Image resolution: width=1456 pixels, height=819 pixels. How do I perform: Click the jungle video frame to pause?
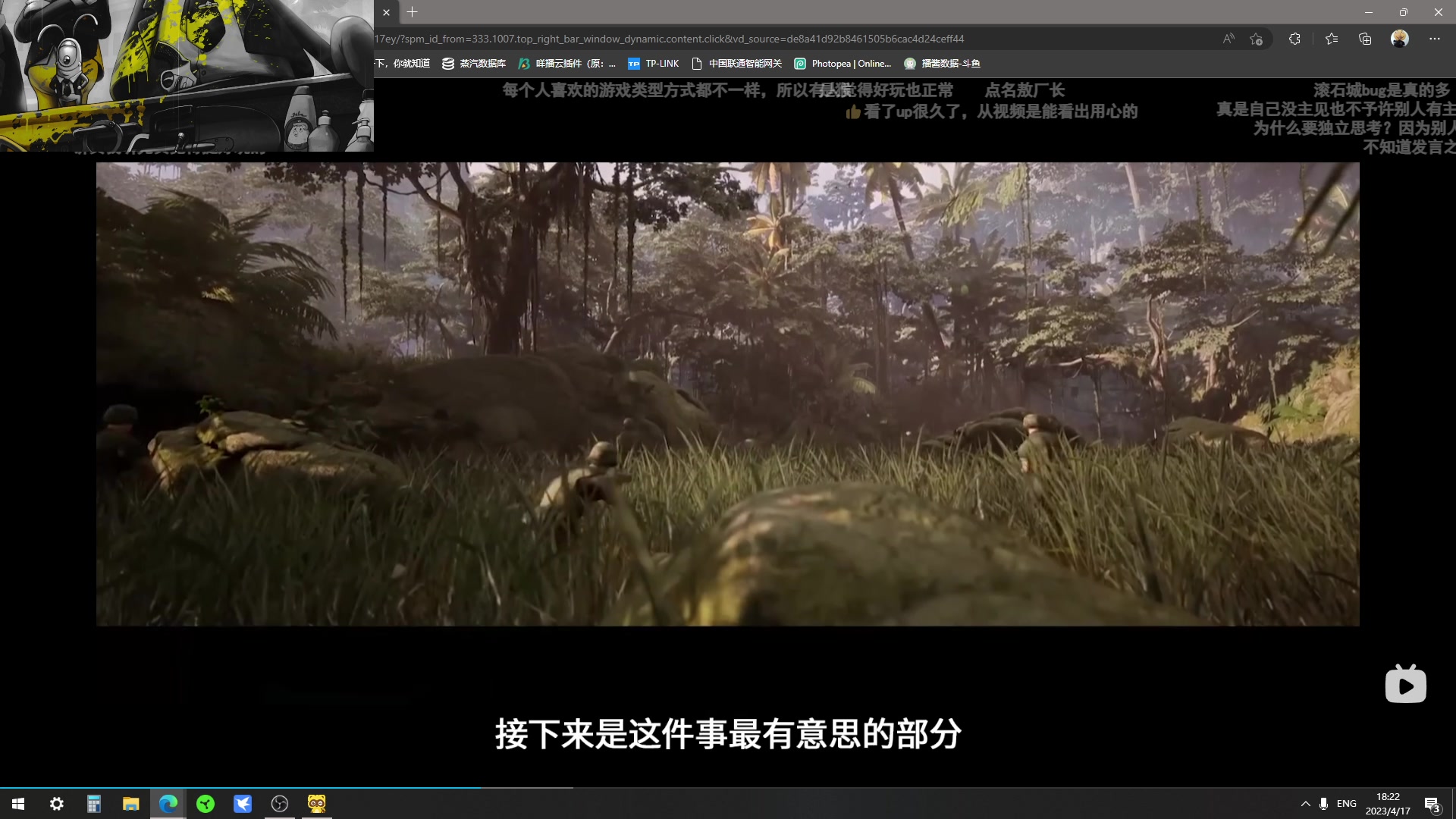(x=727, y=394)
